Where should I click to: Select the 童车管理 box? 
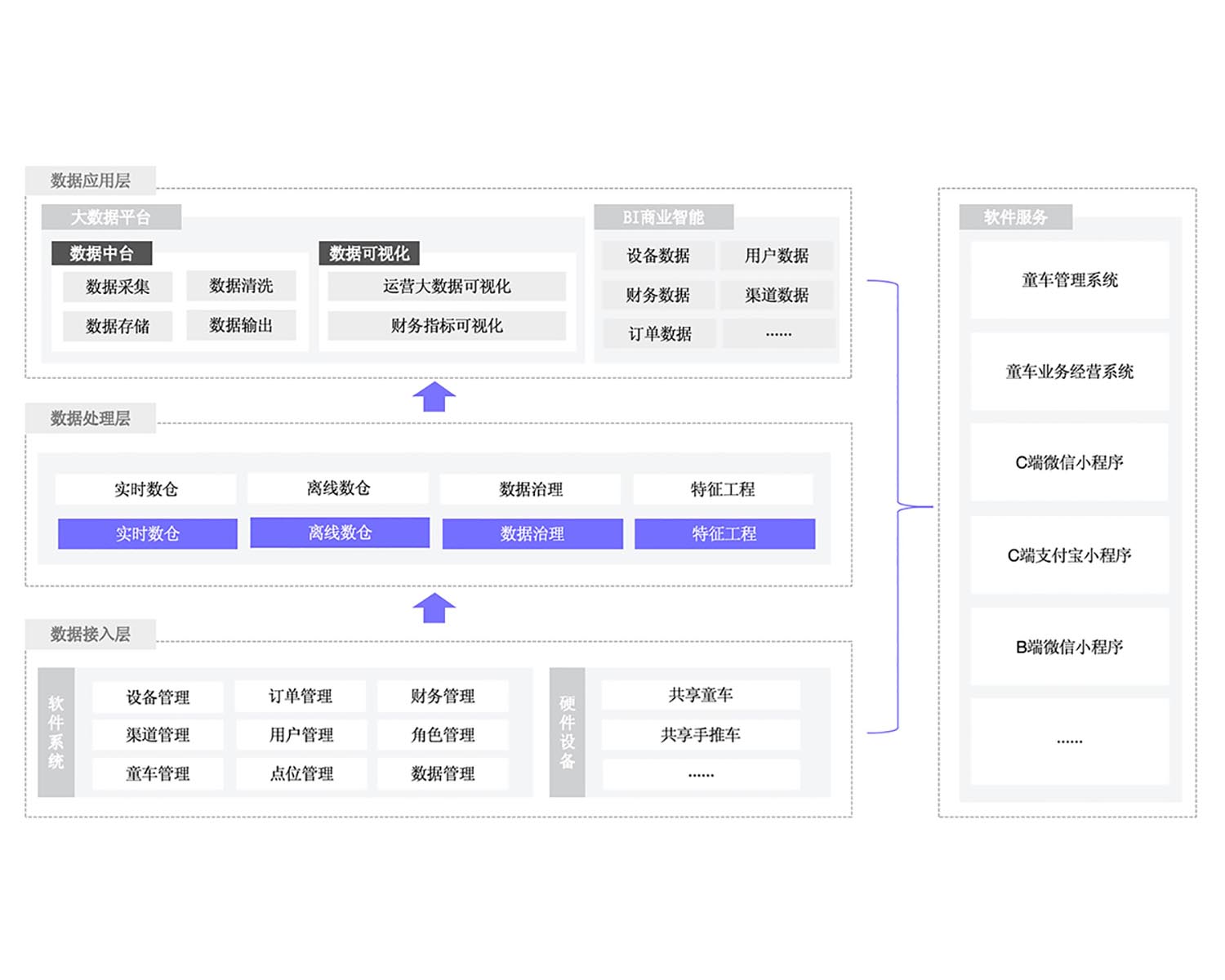pos(158,773)
